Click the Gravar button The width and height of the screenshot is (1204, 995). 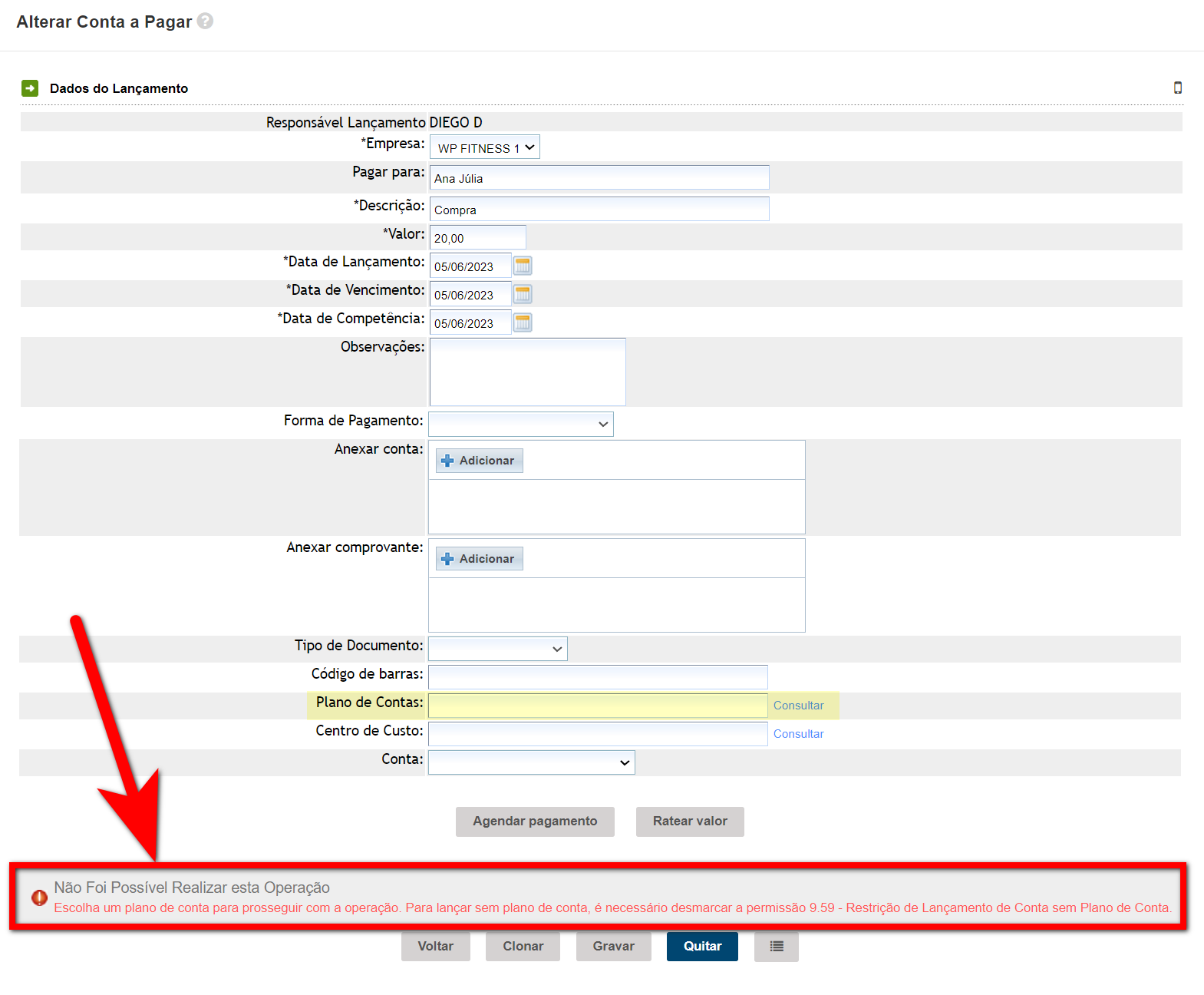(613, 947)
